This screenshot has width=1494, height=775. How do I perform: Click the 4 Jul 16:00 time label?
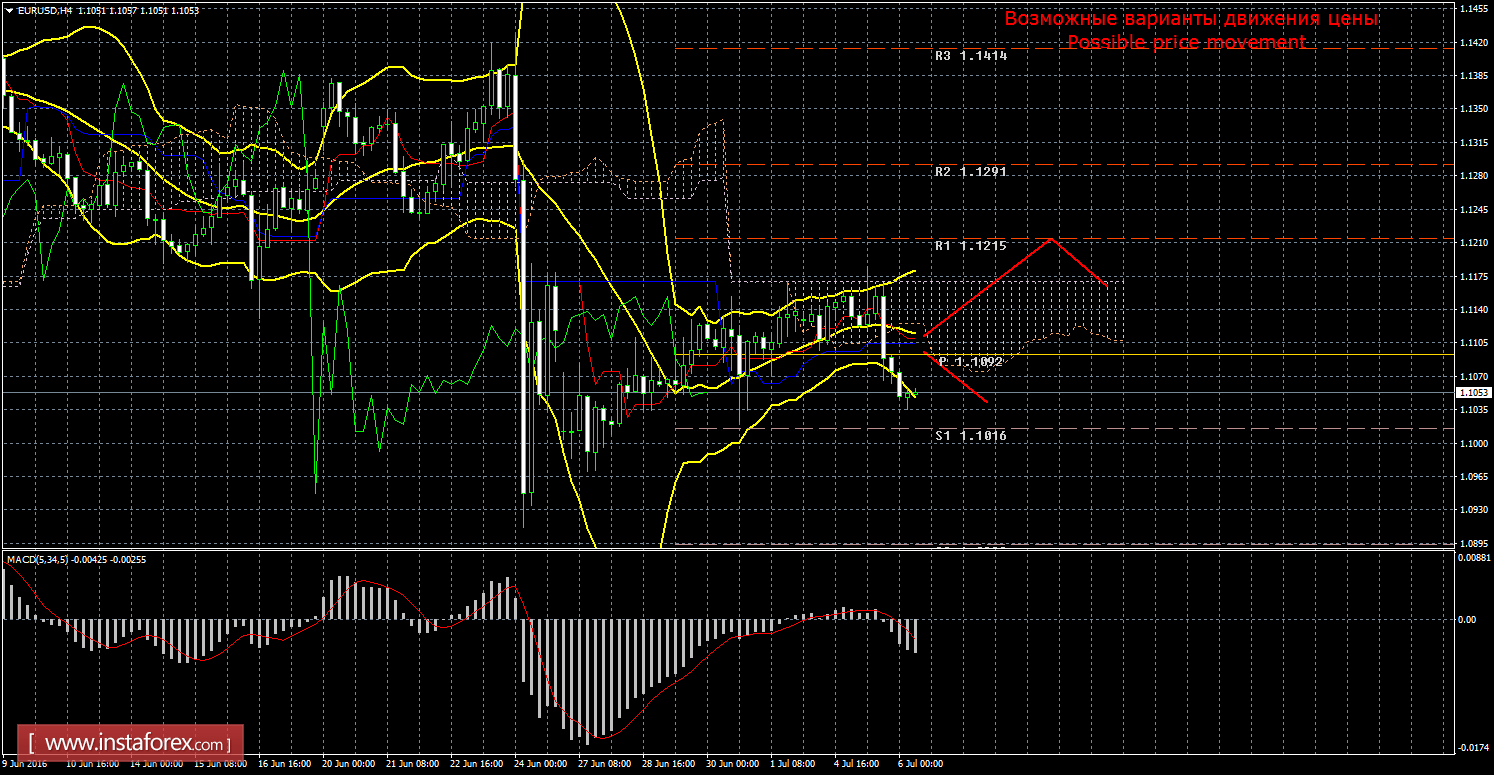tap(857, 763)
